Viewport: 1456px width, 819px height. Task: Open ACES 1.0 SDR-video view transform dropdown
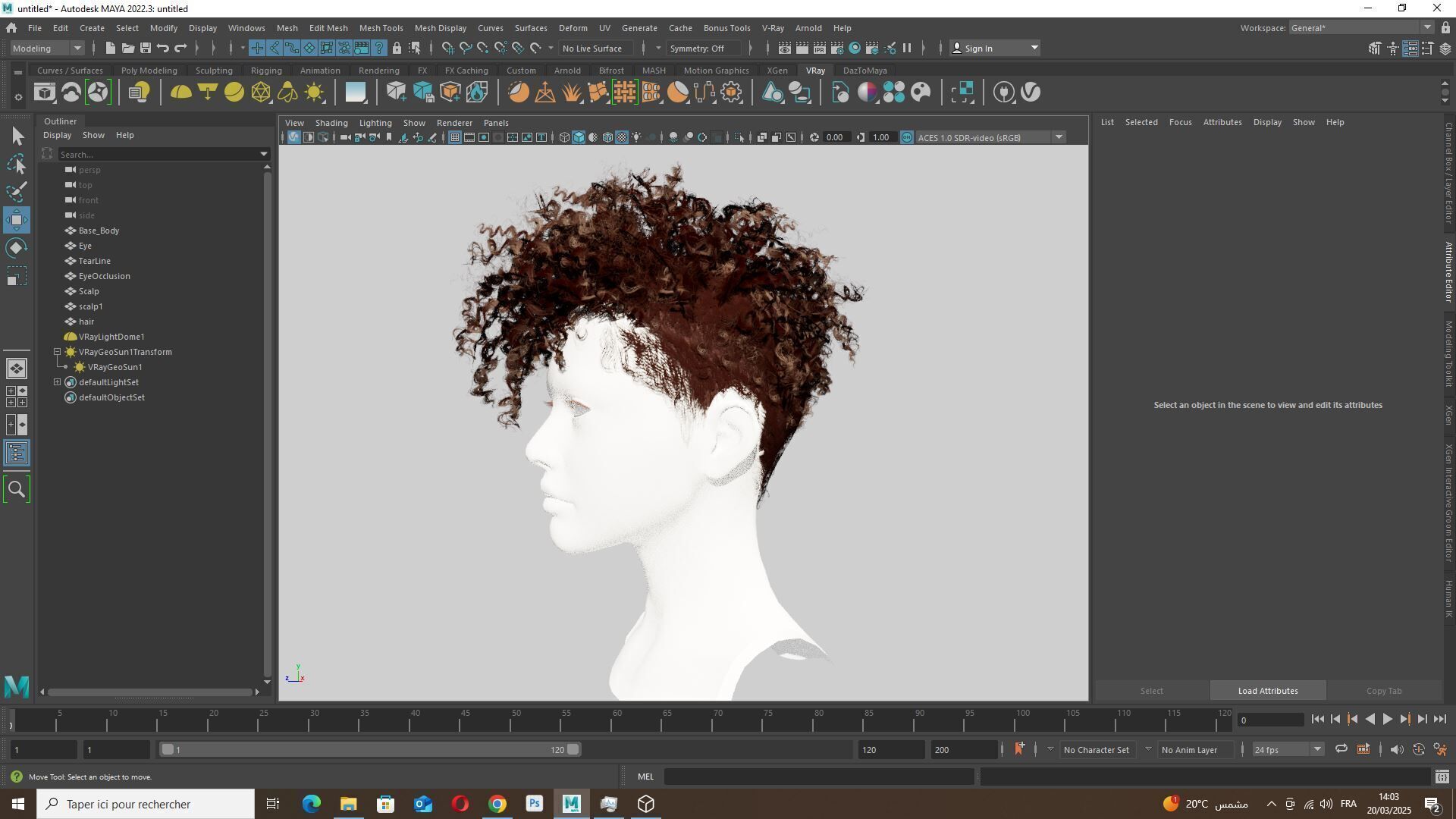point(990,137)
